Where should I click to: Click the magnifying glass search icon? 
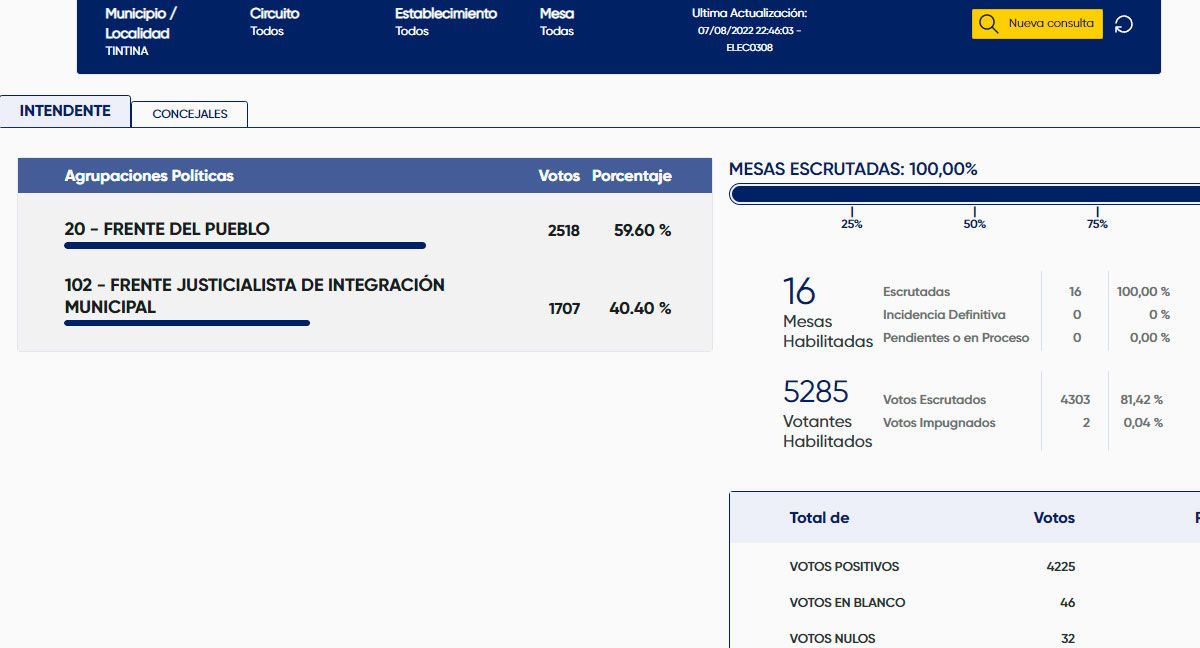tap(989, 24)
